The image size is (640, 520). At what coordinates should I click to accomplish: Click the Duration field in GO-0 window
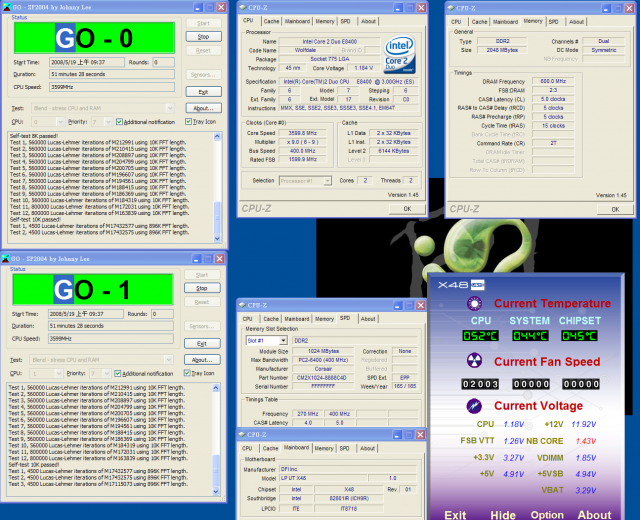112,74
